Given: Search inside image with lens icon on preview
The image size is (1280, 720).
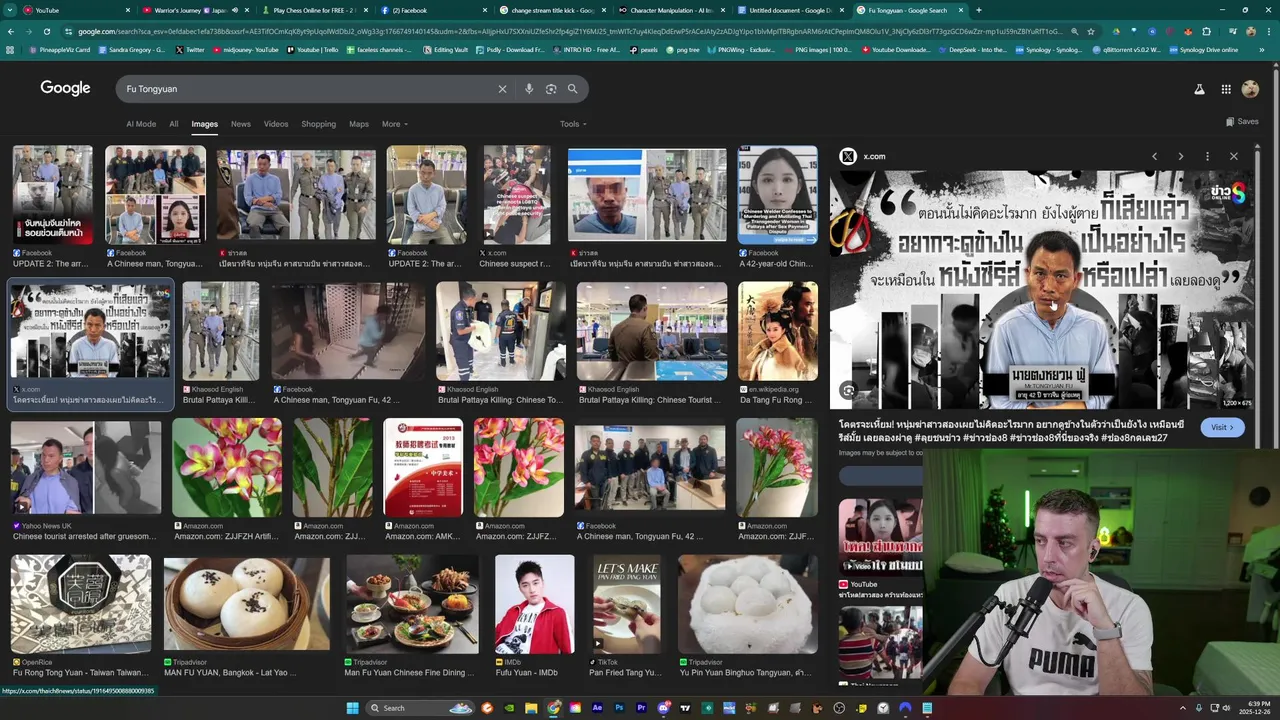Looking at the screenshot, I should [x=848, y=391].
